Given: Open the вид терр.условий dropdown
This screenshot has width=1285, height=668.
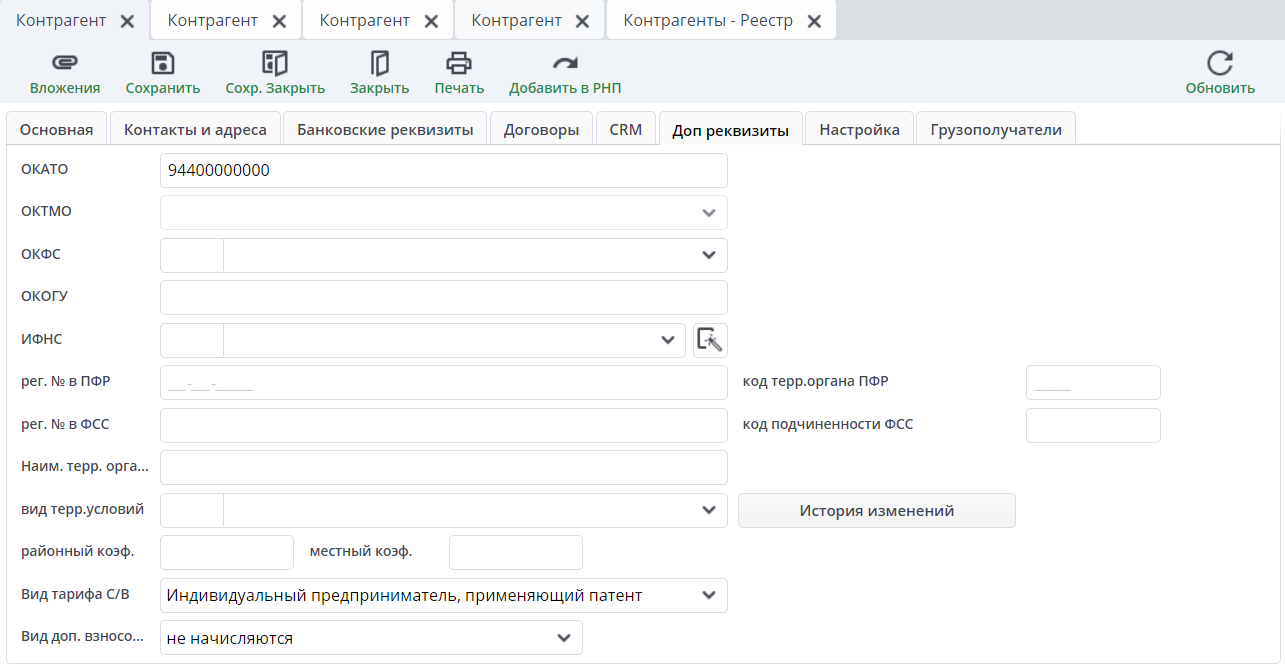Looking at the screenshot, I should (x=709, y=510).
